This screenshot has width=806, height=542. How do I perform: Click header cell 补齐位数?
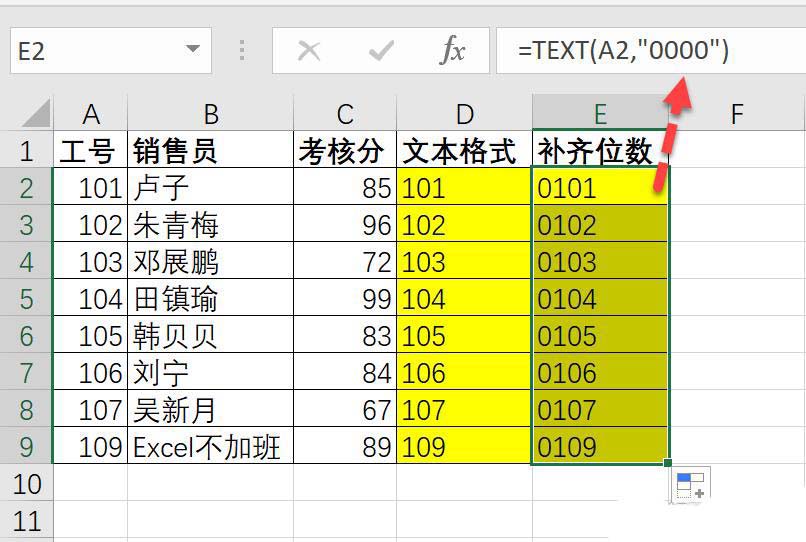tap(600, 151)
